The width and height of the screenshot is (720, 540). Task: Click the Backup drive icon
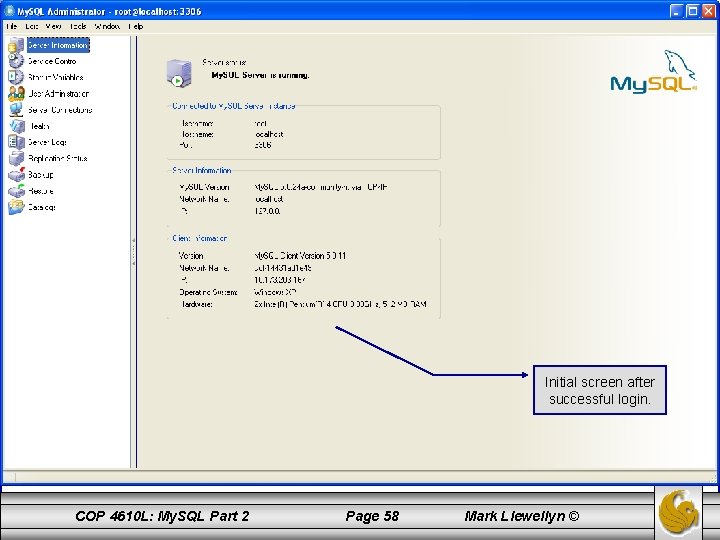pyautogui.click(x=17, y=174)
